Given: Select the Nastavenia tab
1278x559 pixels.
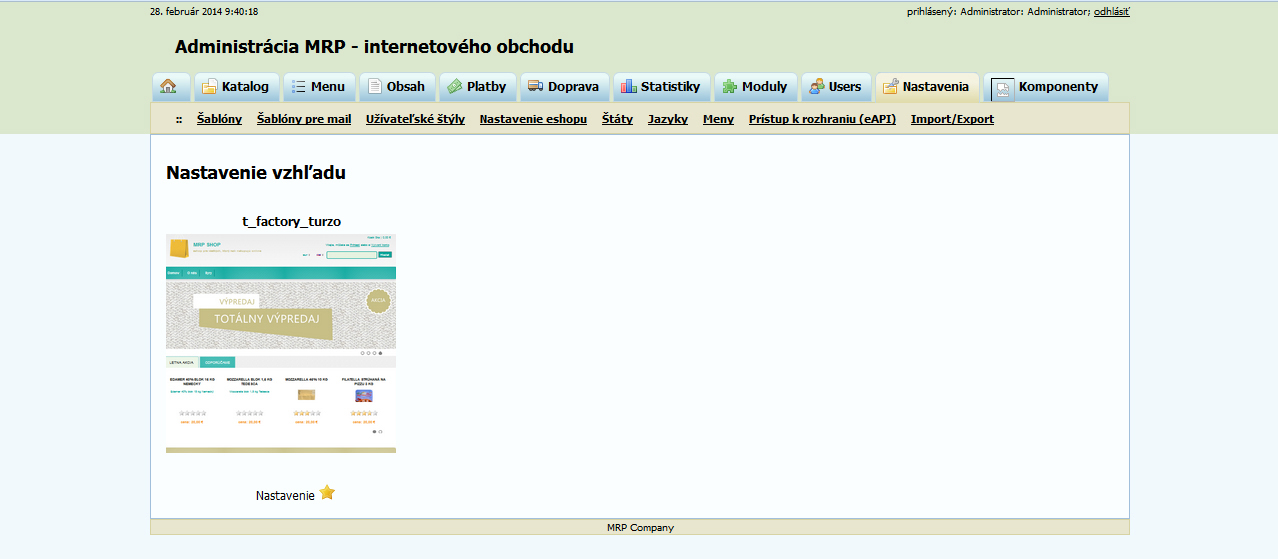Looking at the screenshot, I should pos(927,87).
